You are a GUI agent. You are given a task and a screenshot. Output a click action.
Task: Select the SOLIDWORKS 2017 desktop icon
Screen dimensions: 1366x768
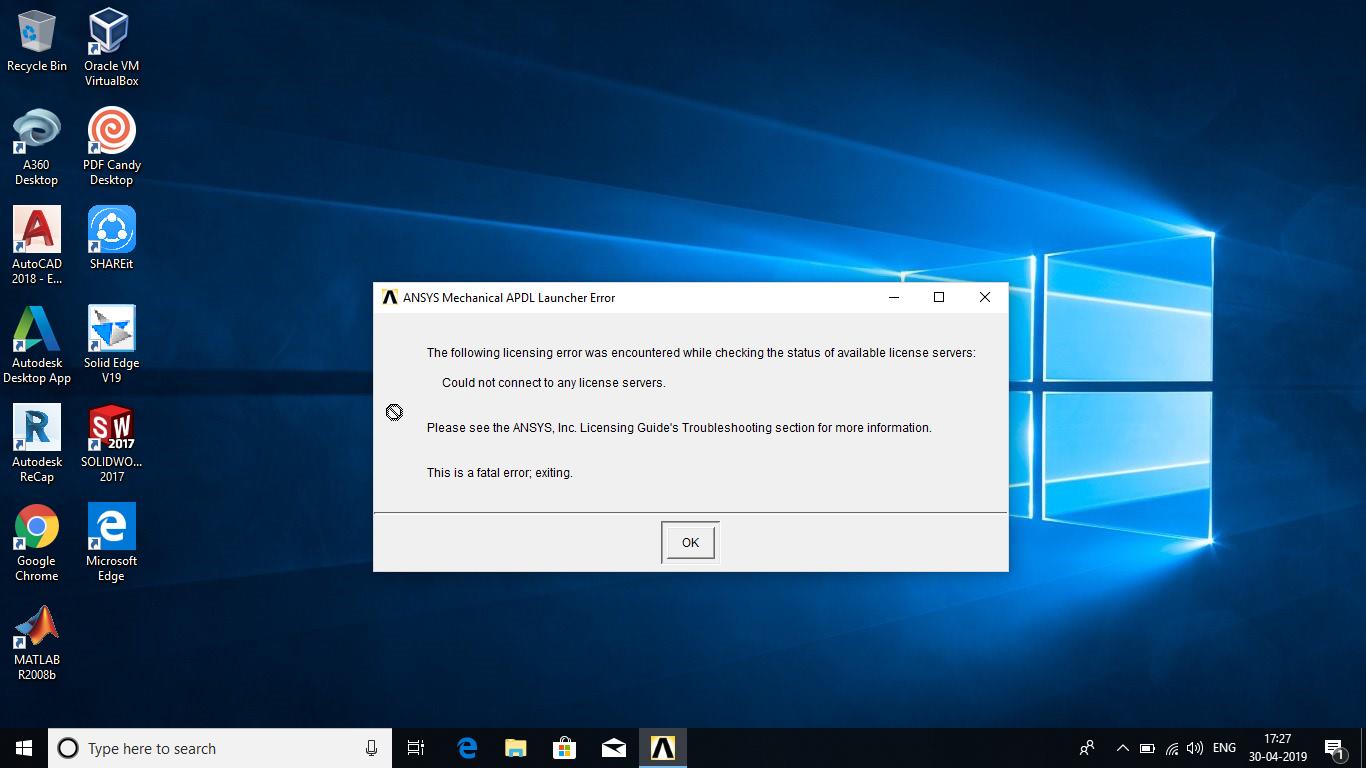click(x=111, y=444)
